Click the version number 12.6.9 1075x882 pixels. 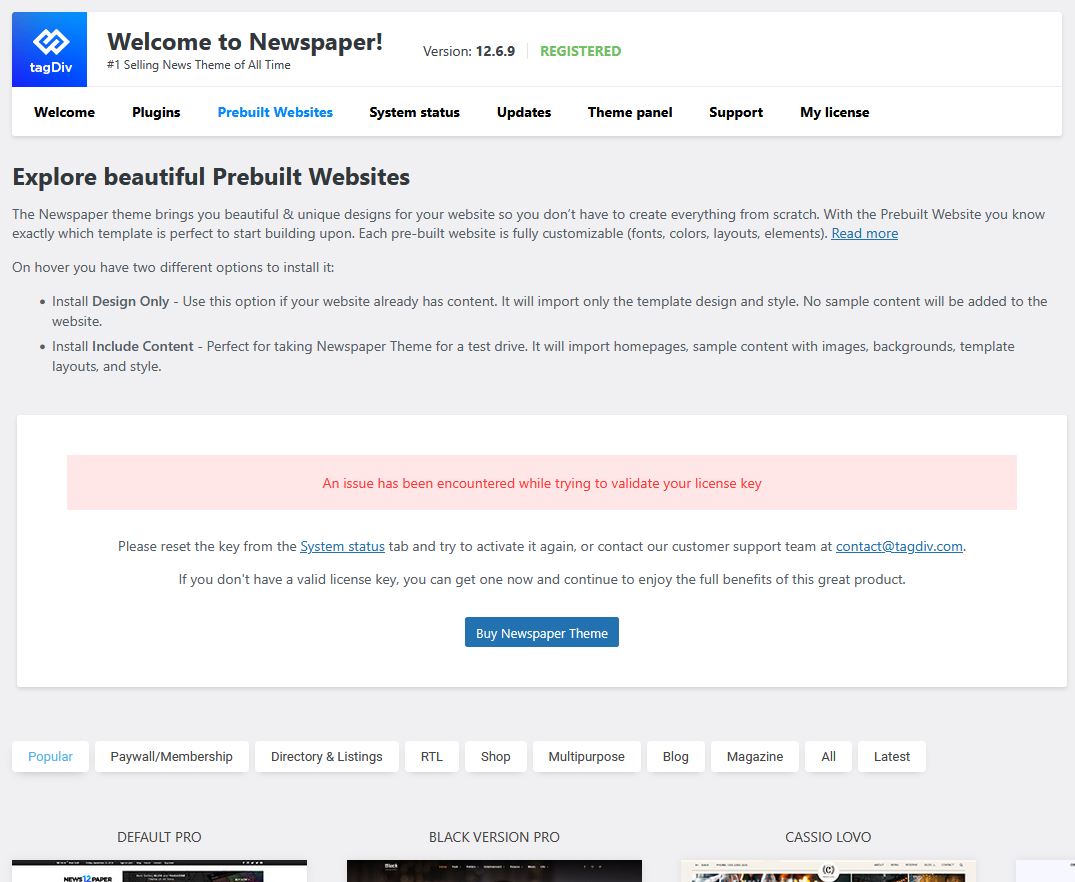click(495, 51)
